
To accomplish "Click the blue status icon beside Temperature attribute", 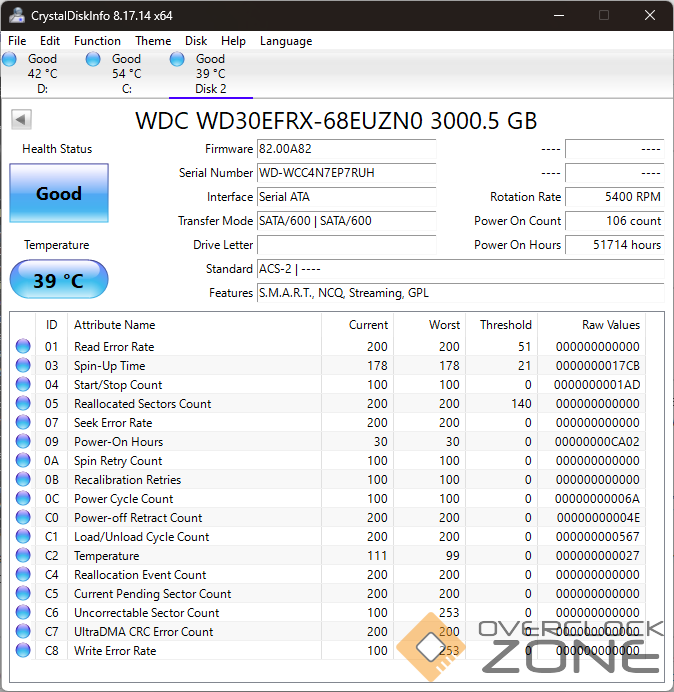I will [x=23, y=556].
